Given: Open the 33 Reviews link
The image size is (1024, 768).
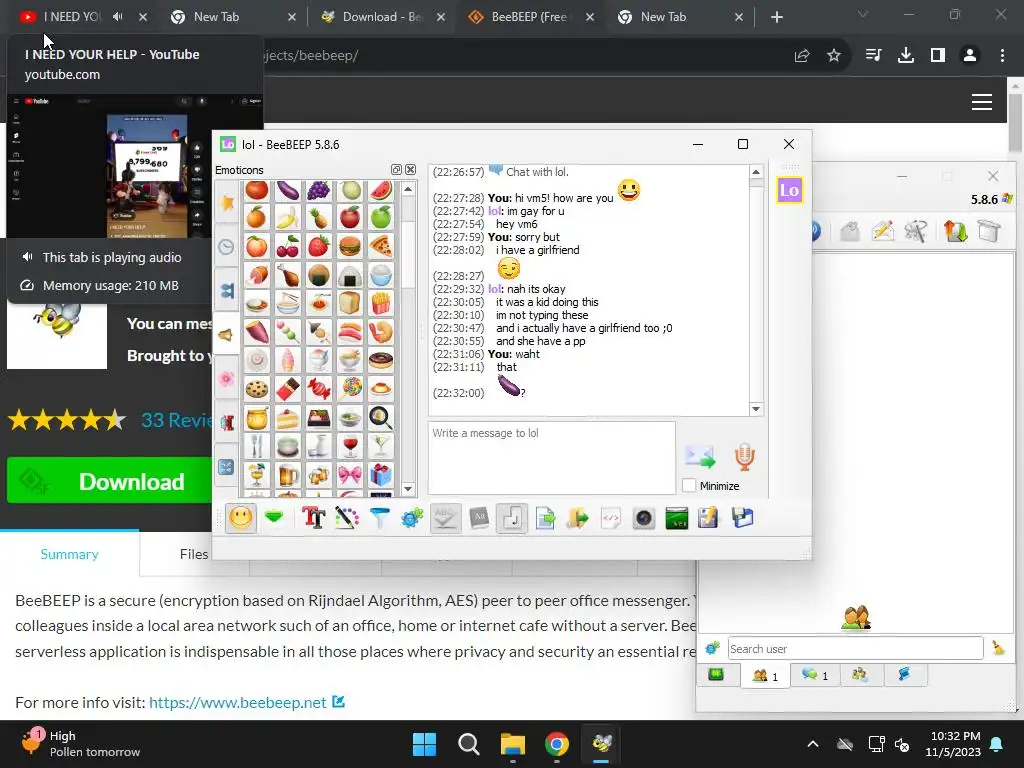Looking at the screenshot, I should click(176, 420).
